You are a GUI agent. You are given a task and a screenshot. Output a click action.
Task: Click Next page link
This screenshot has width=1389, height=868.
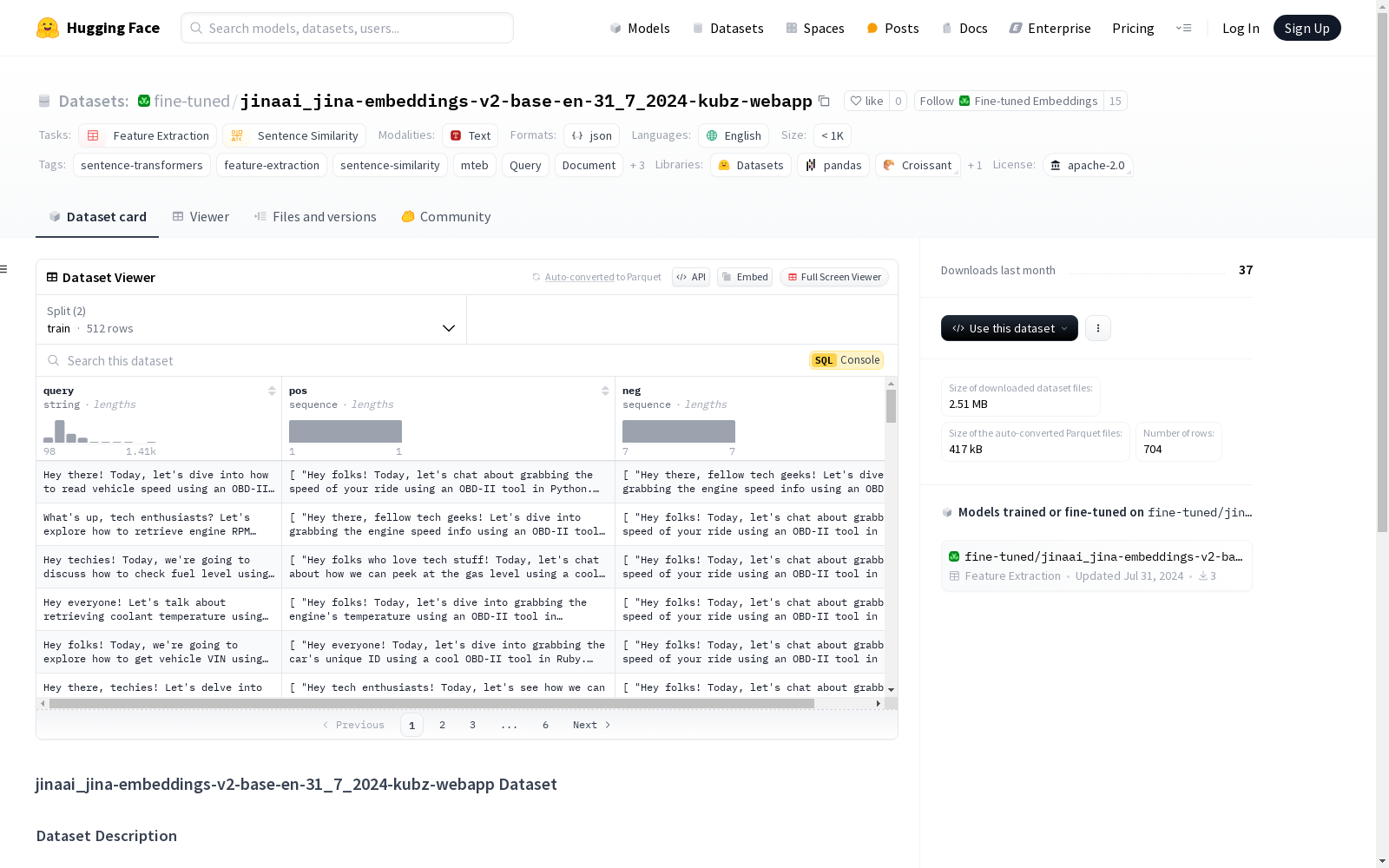click(592, 725)
